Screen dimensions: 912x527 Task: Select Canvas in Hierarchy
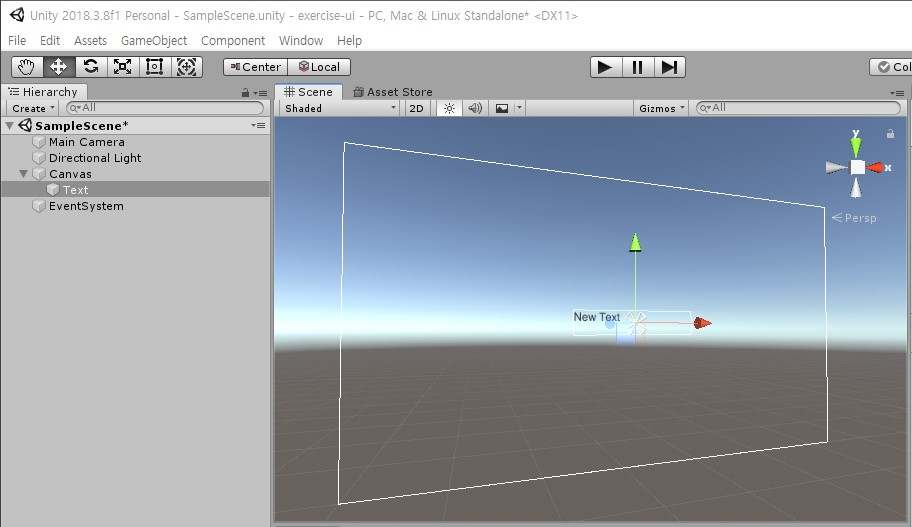(x=70, y=174)
